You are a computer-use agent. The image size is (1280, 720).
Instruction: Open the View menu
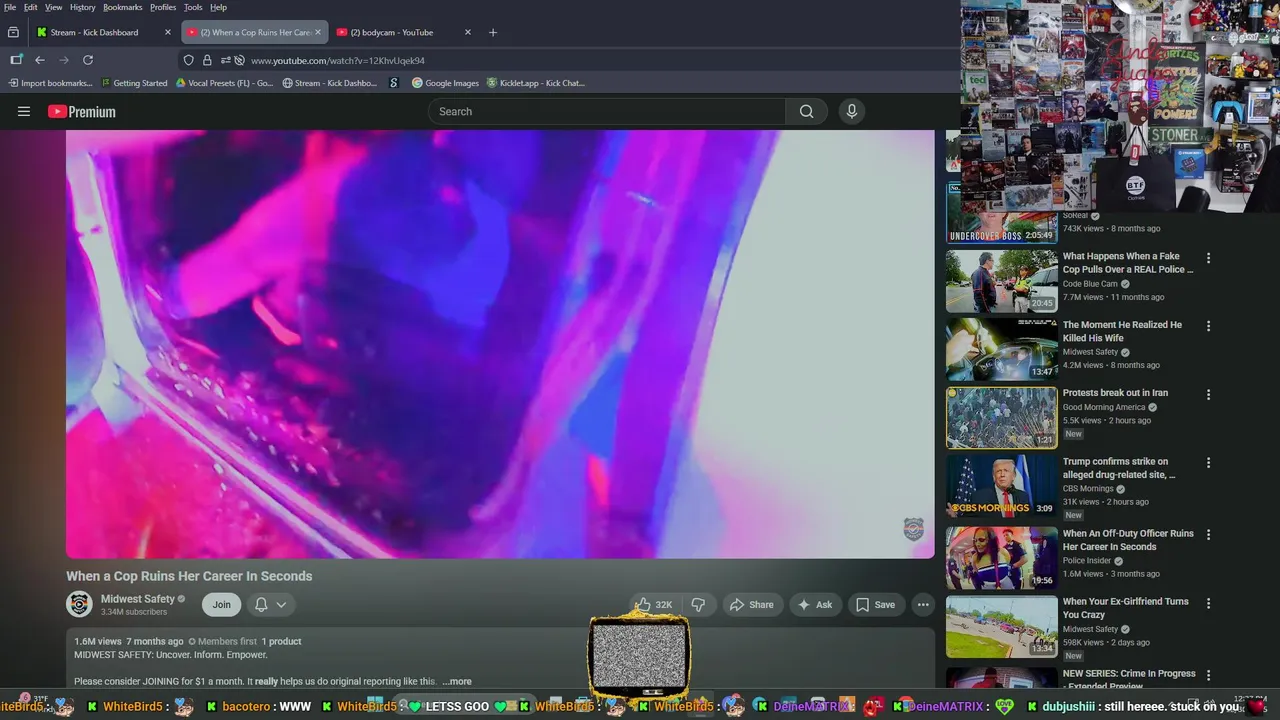54,7
